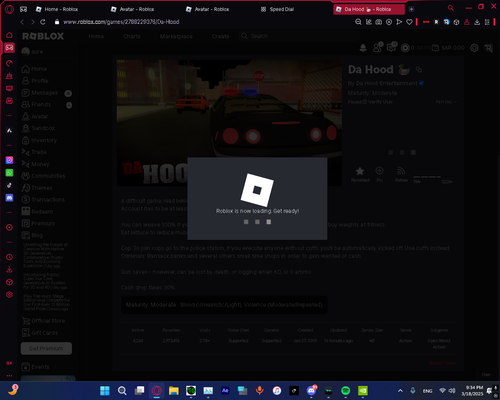Click the three-dots sidebar setup button
This screenshot has width=500, height=400.
click(x=9, y=376)
